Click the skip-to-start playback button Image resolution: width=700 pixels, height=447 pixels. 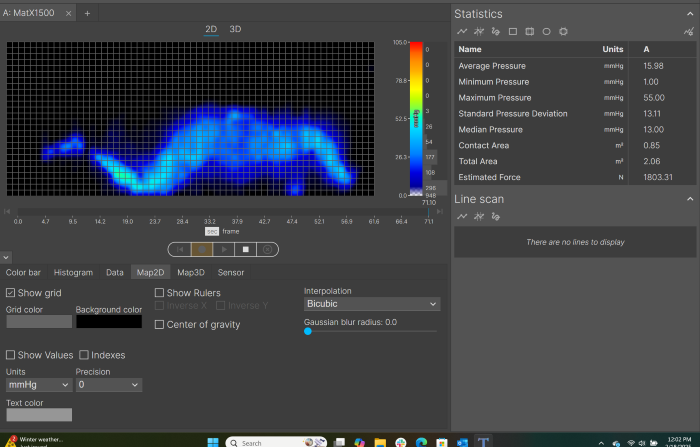coord(180,249)
